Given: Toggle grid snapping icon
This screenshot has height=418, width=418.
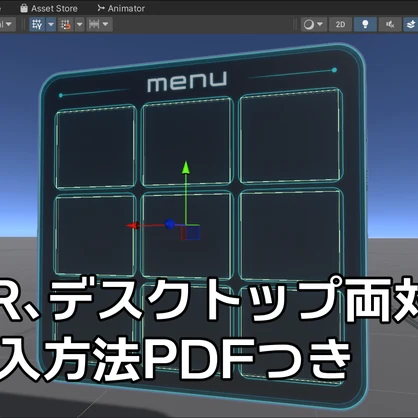Looking at the screenshot, I should [x=37, y=24].
